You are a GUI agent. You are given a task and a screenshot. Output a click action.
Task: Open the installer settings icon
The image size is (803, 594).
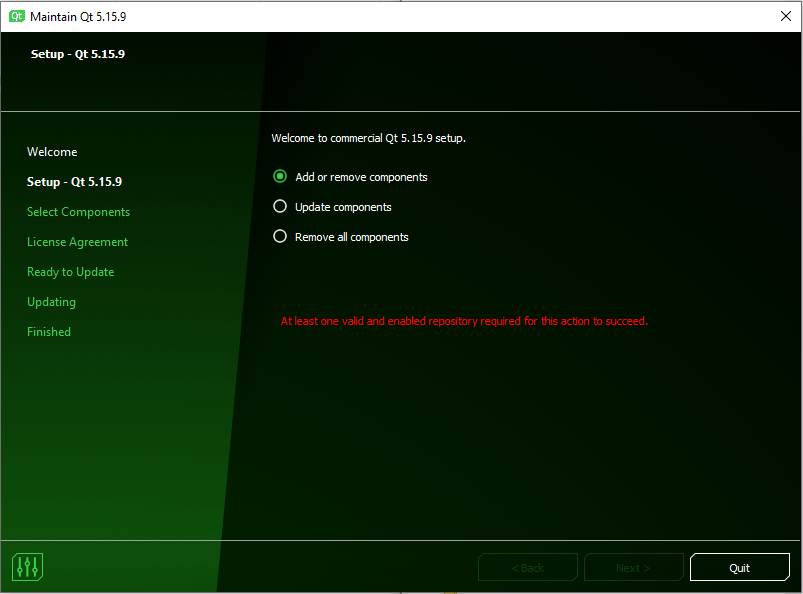tap(28, 567)
